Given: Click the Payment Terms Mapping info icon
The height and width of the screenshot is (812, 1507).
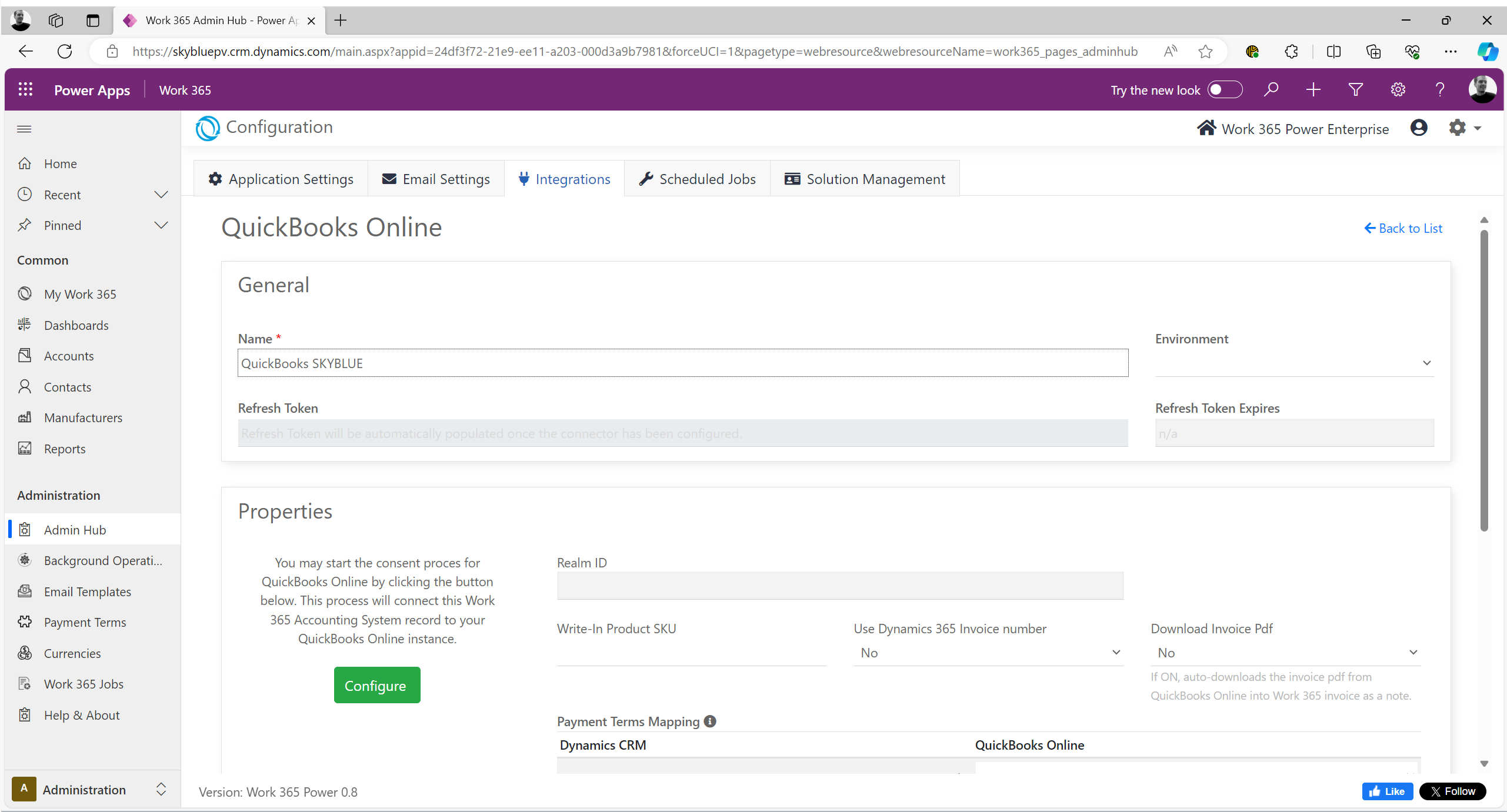Looking at the screenshot, I should pos(710,721).
